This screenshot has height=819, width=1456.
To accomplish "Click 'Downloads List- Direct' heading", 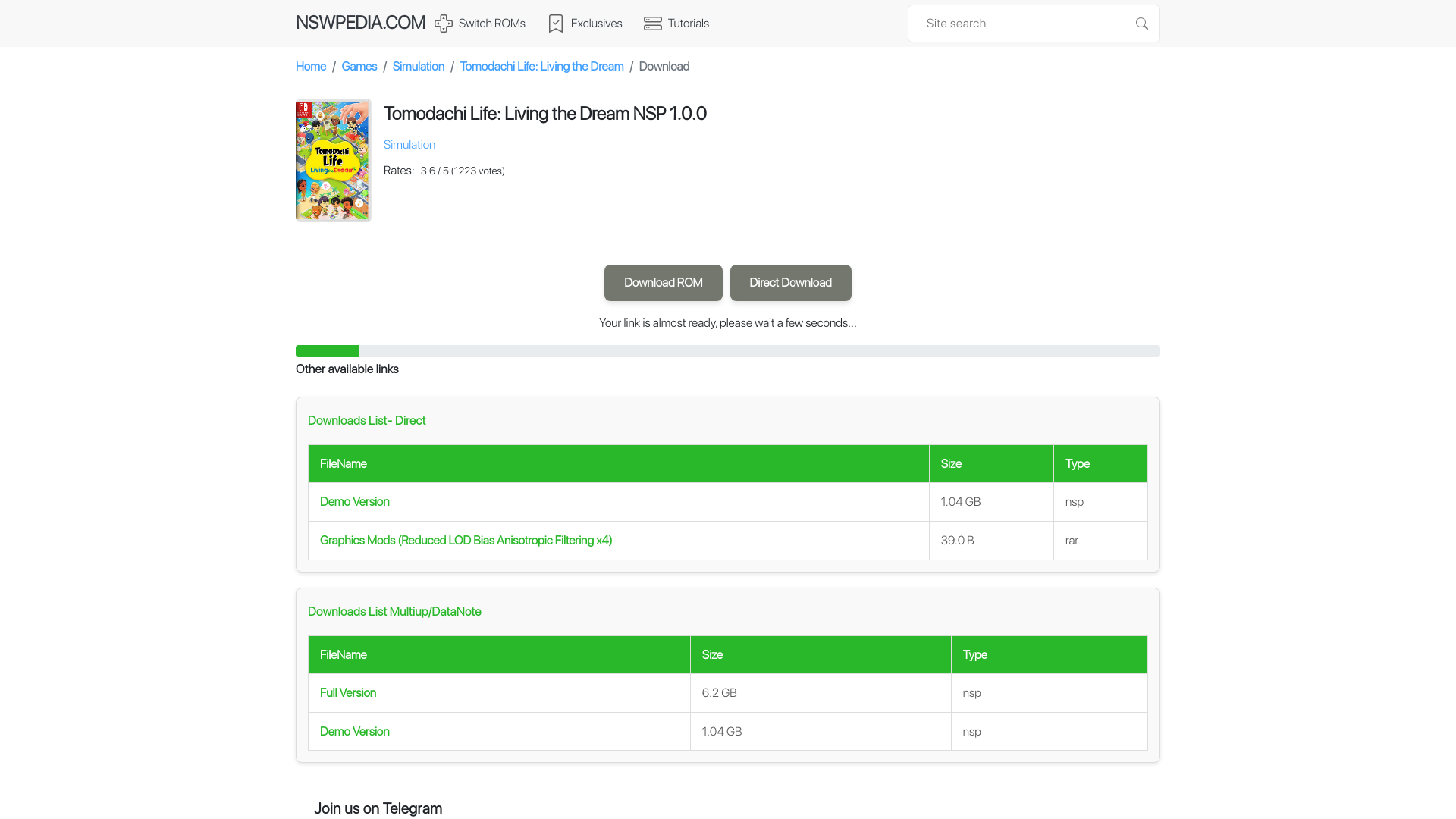I will (x=367, y=421).
